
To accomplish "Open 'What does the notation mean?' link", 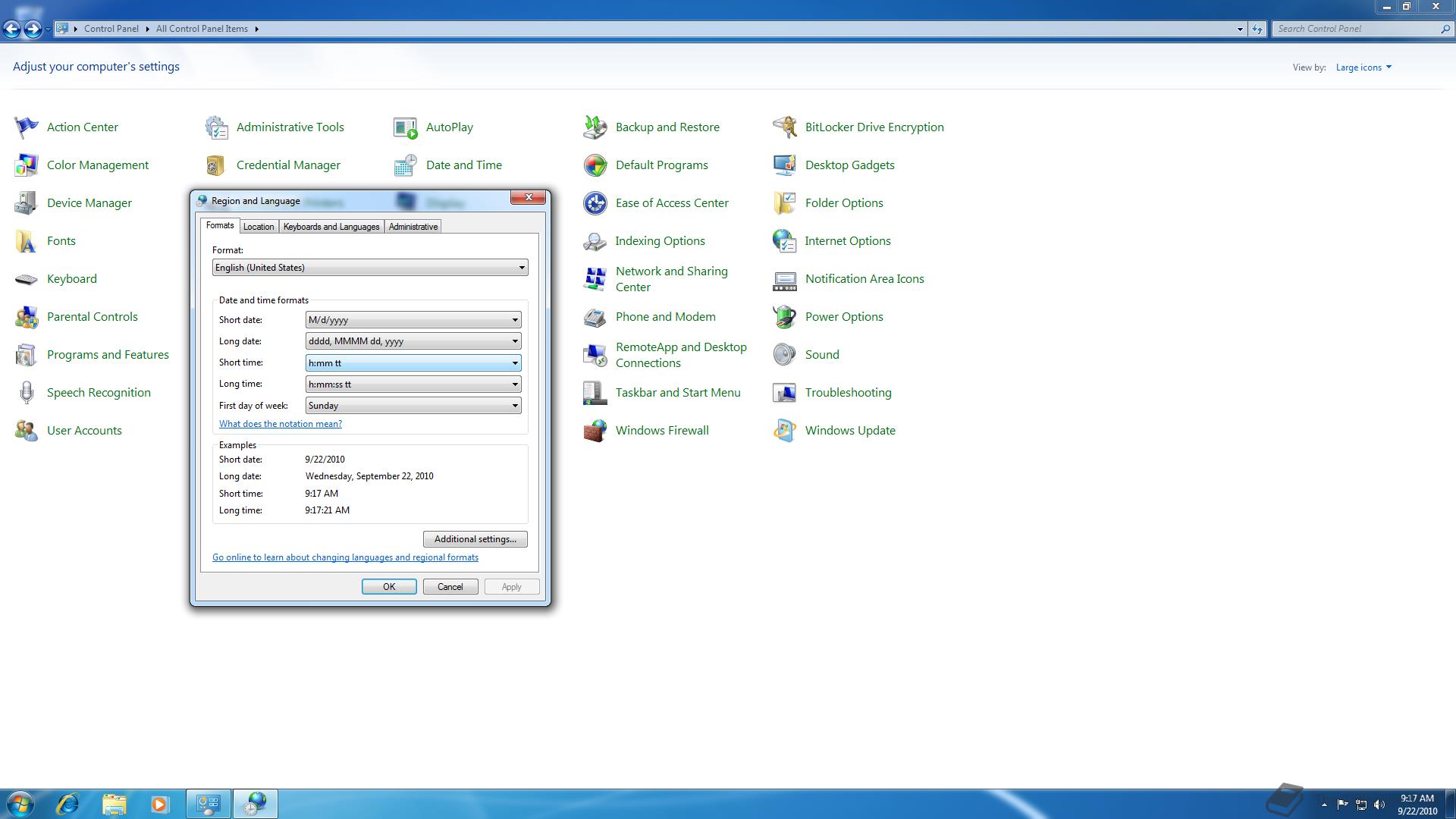I will 281,424.
